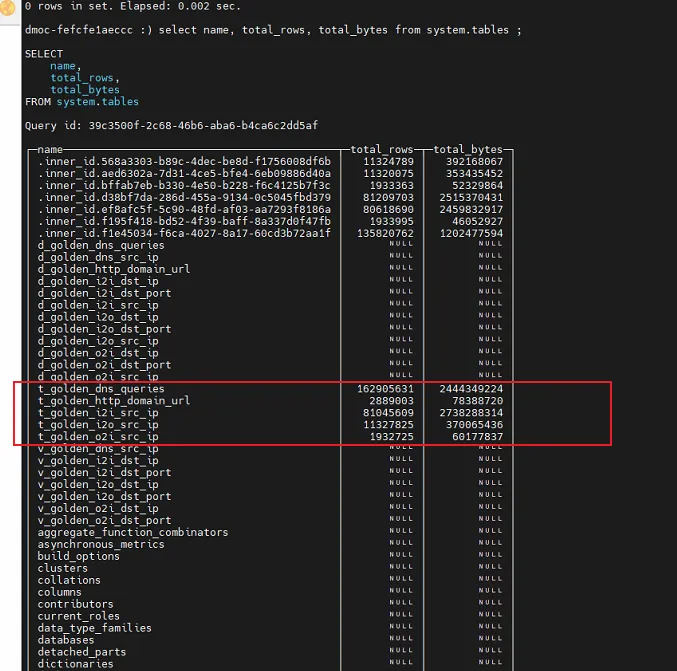The image size is (677, 671).
Task: Click table name v_golden_o2i_dst_port
Action: (x=104, y=520)
